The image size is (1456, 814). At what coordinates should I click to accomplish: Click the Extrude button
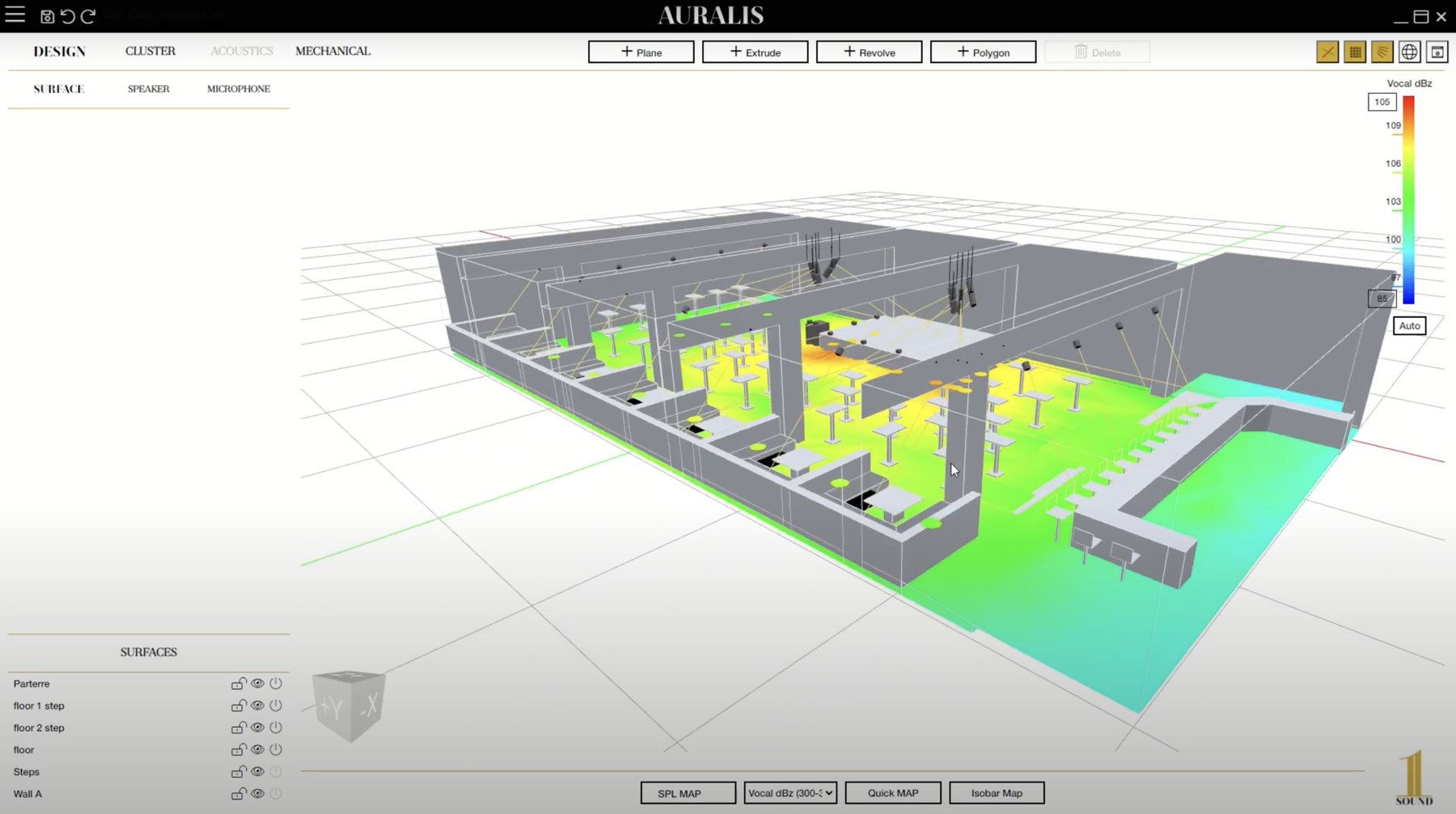pyautogui.click(x=755, y=53)
